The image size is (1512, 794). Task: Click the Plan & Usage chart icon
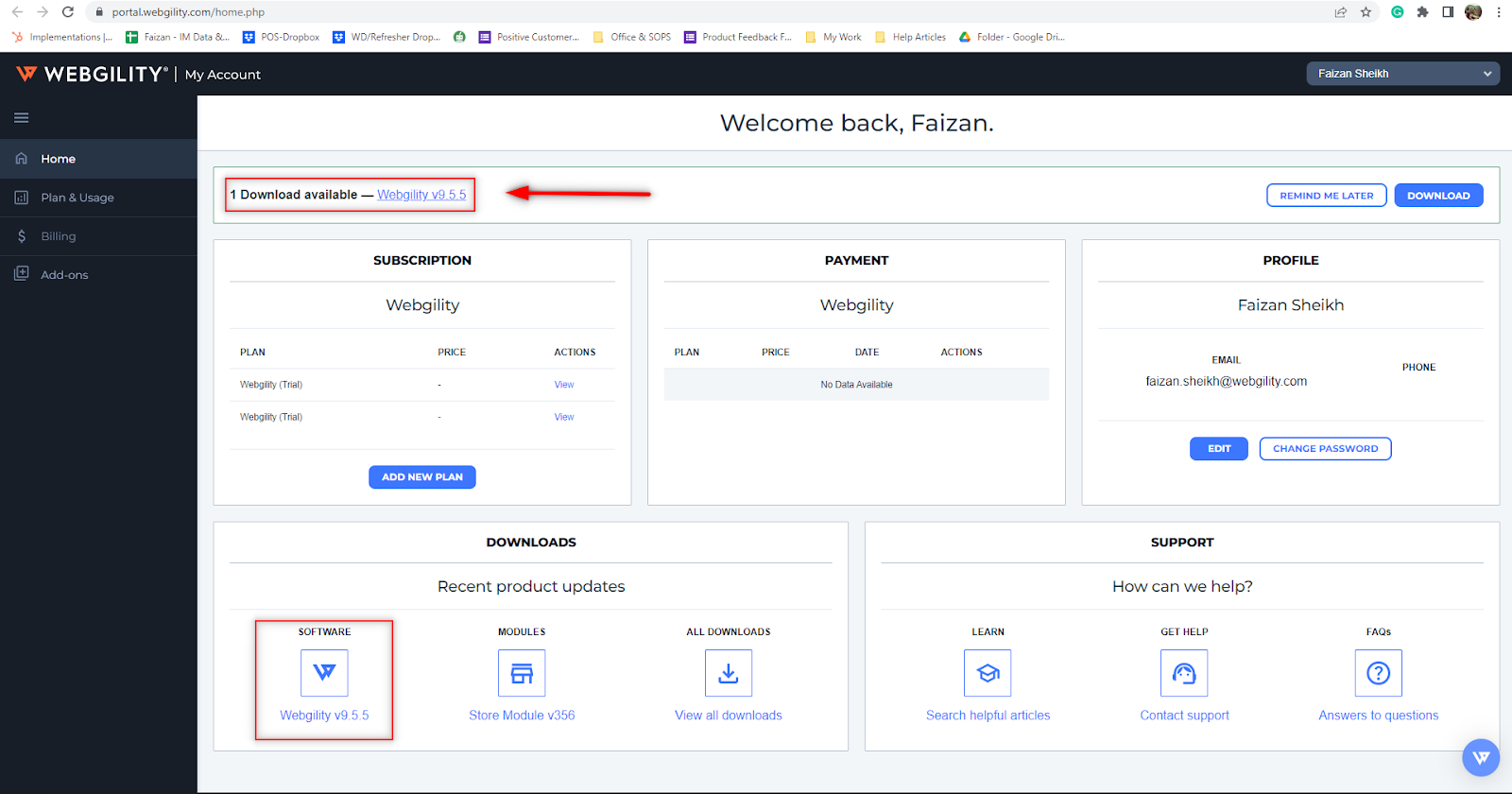(21, 198)
